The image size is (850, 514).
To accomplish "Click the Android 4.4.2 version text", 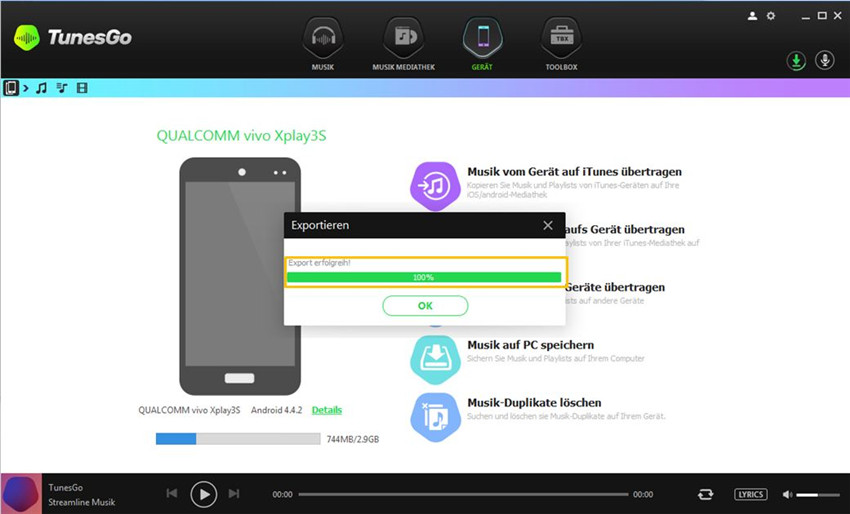I will click(x=276, y=410).
